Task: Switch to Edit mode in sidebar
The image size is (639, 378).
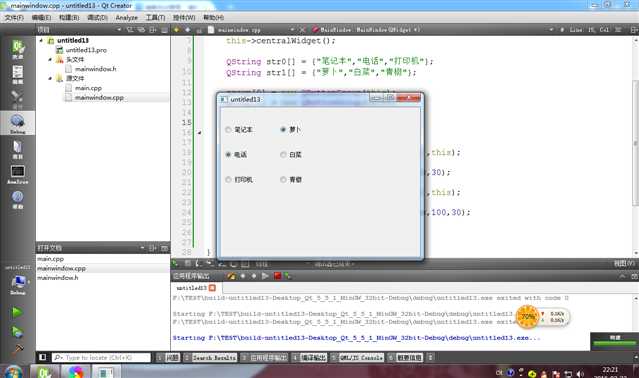Action: [x=18, y=75]
